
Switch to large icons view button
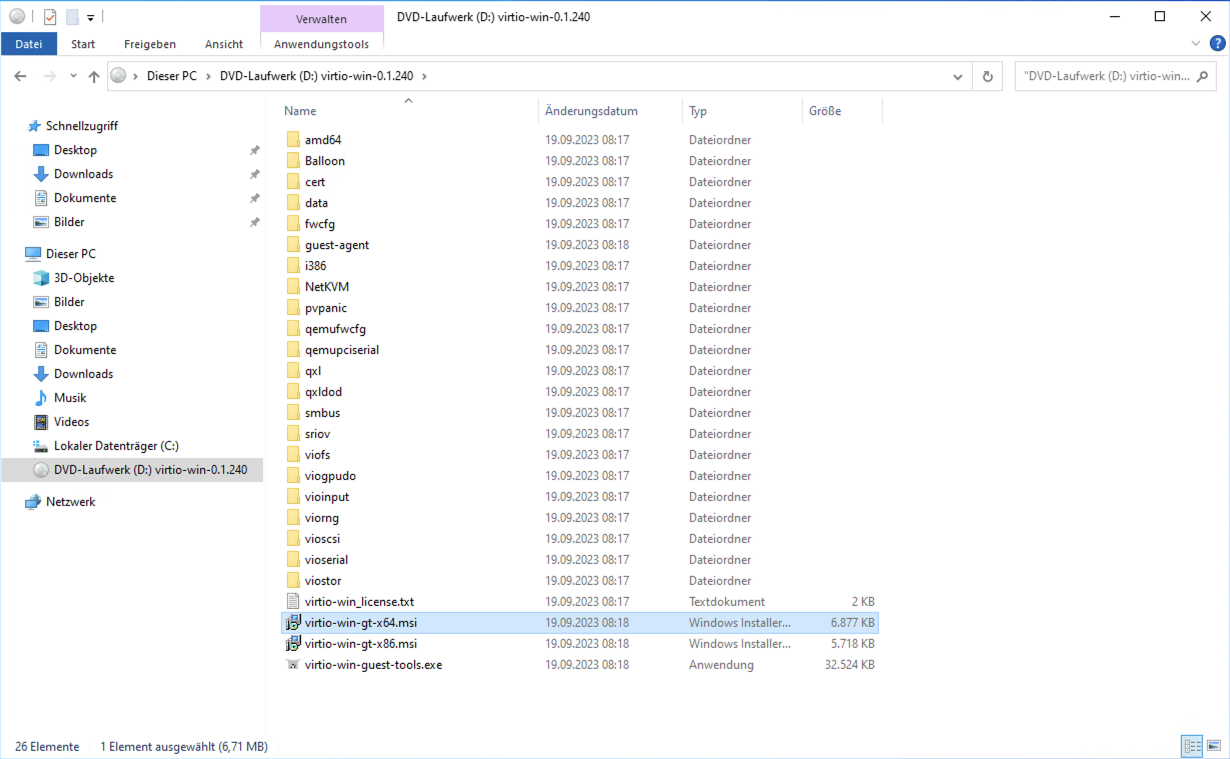click(x=1214, y=746)
